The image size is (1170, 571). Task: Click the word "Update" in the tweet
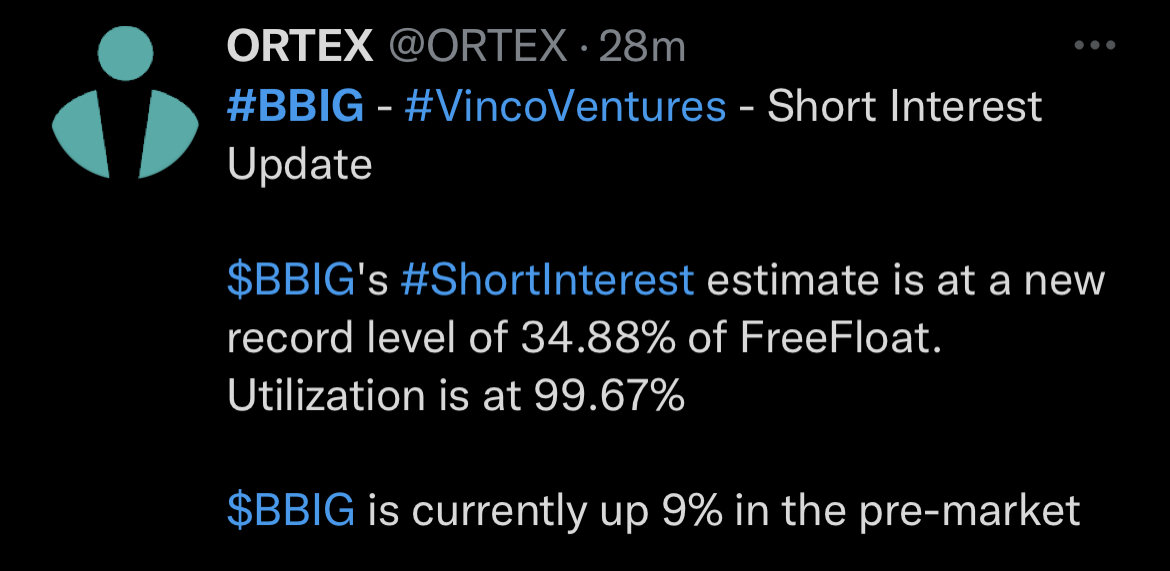[299, 165]
